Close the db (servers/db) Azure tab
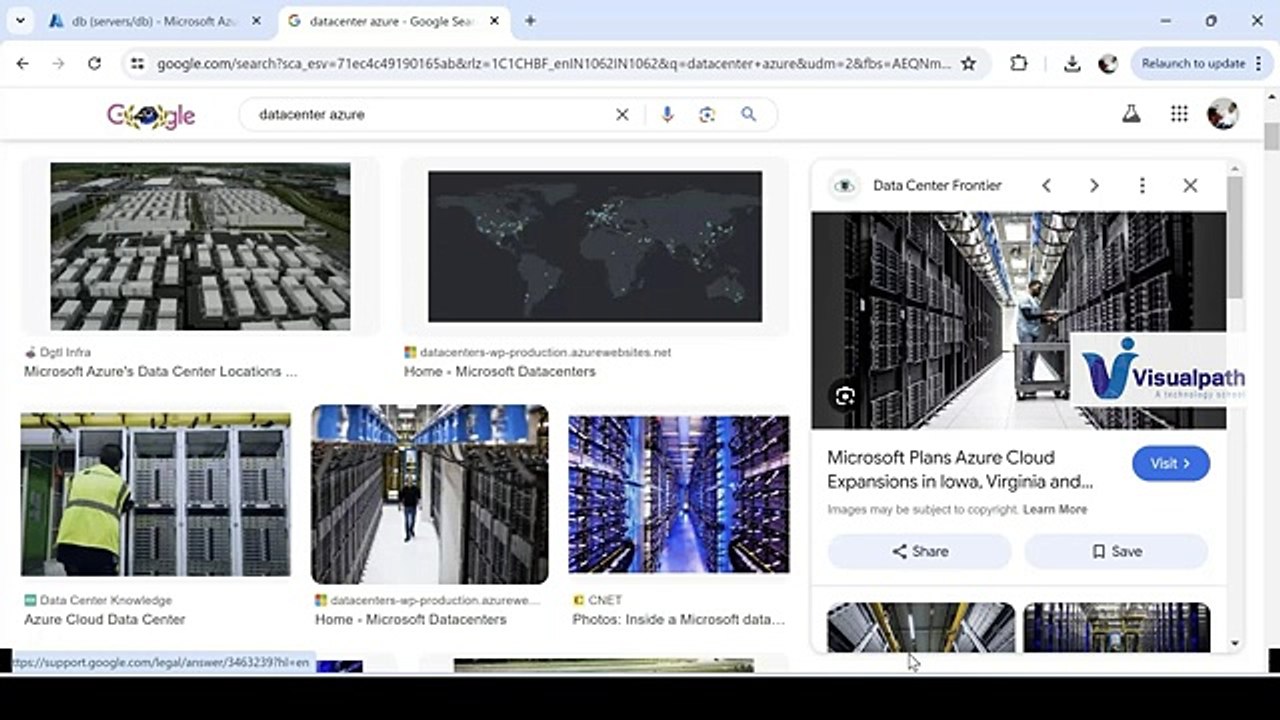 point(256,21)
